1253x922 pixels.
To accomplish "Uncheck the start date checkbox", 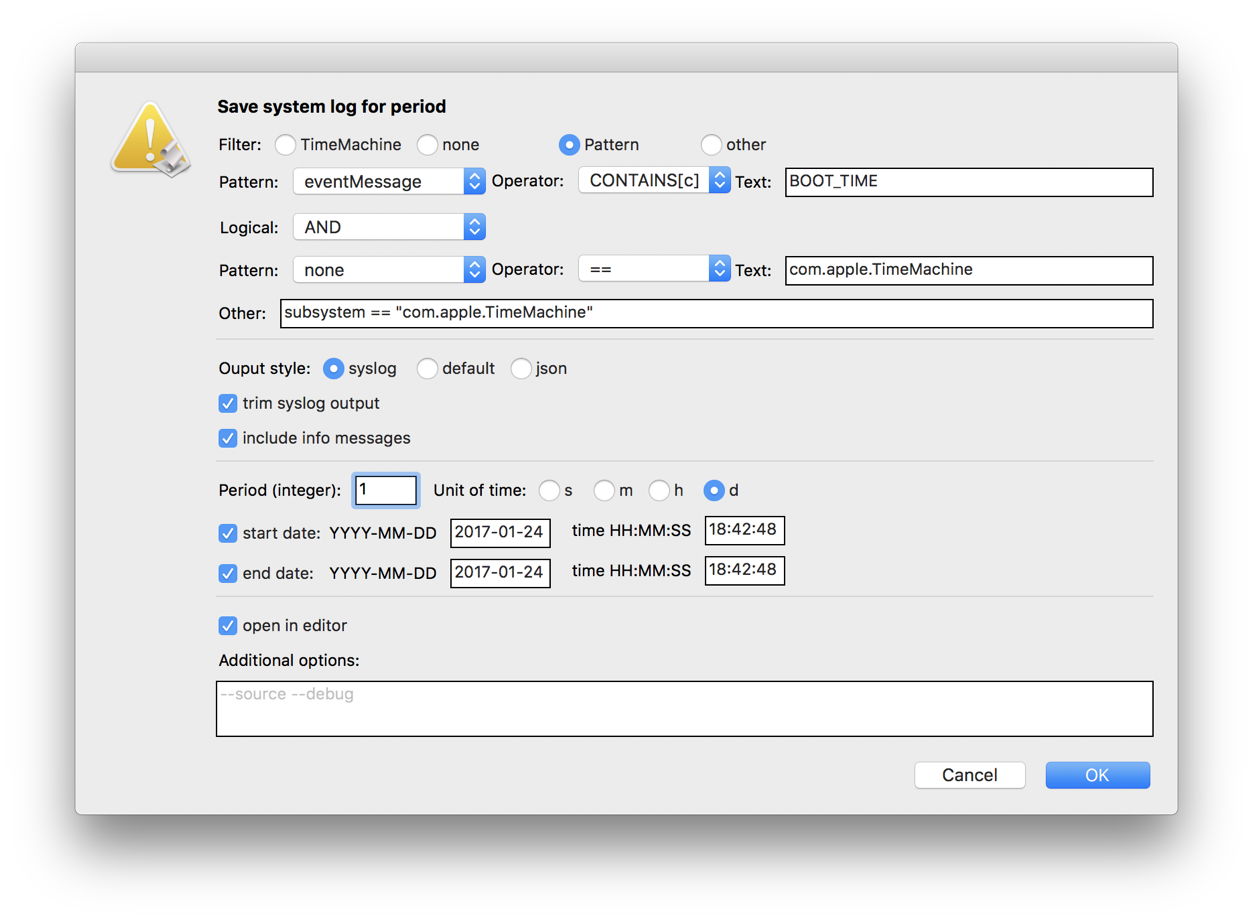I will [227, 533].
